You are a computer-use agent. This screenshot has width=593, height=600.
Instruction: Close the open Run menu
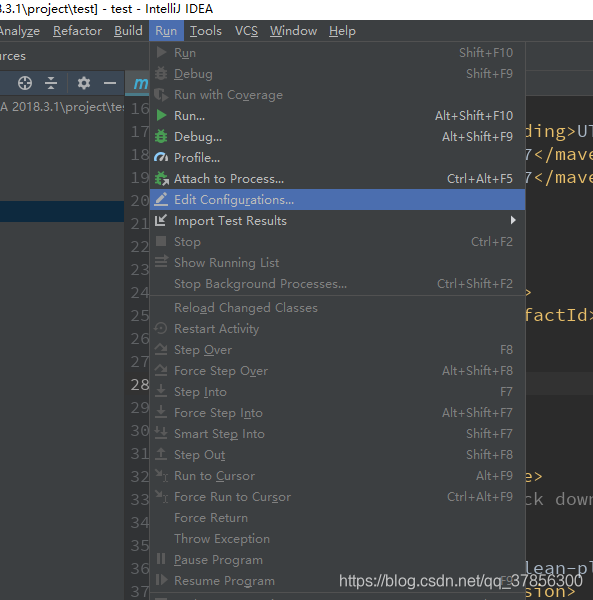[166, 31]
